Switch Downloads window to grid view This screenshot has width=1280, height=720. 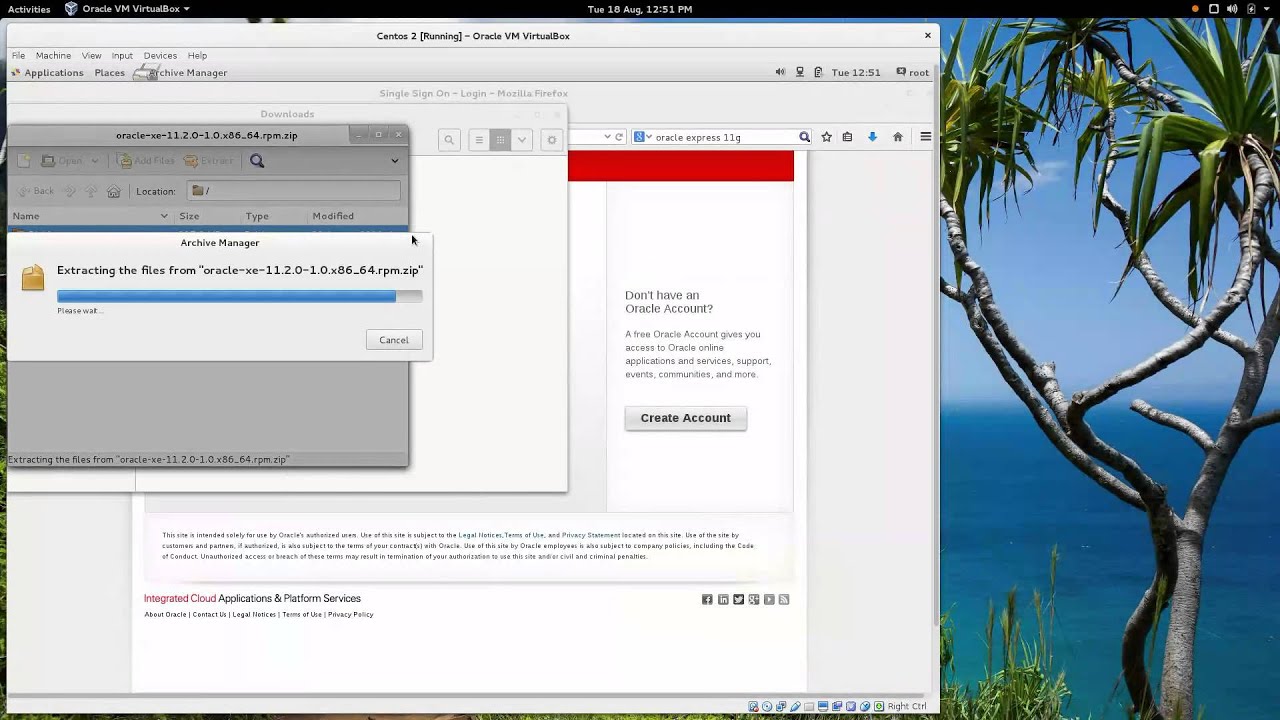coord(500,140)
